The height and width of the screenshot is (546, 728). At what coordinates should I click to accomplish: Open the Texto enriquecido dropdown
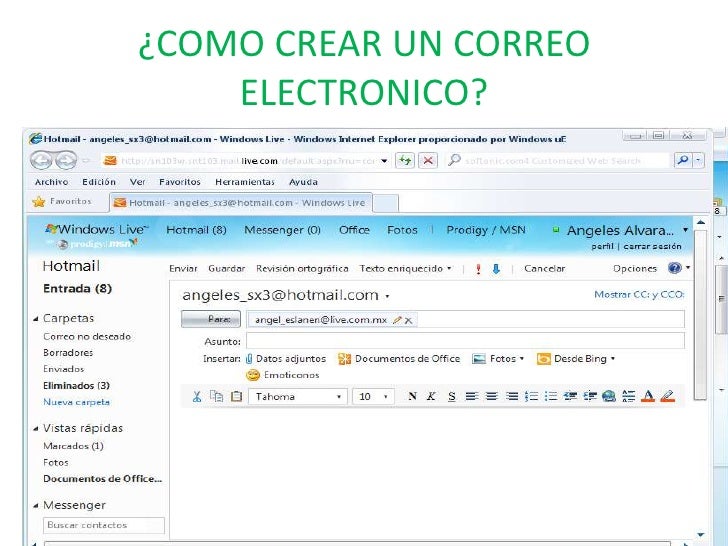click(x=405, y=268)
